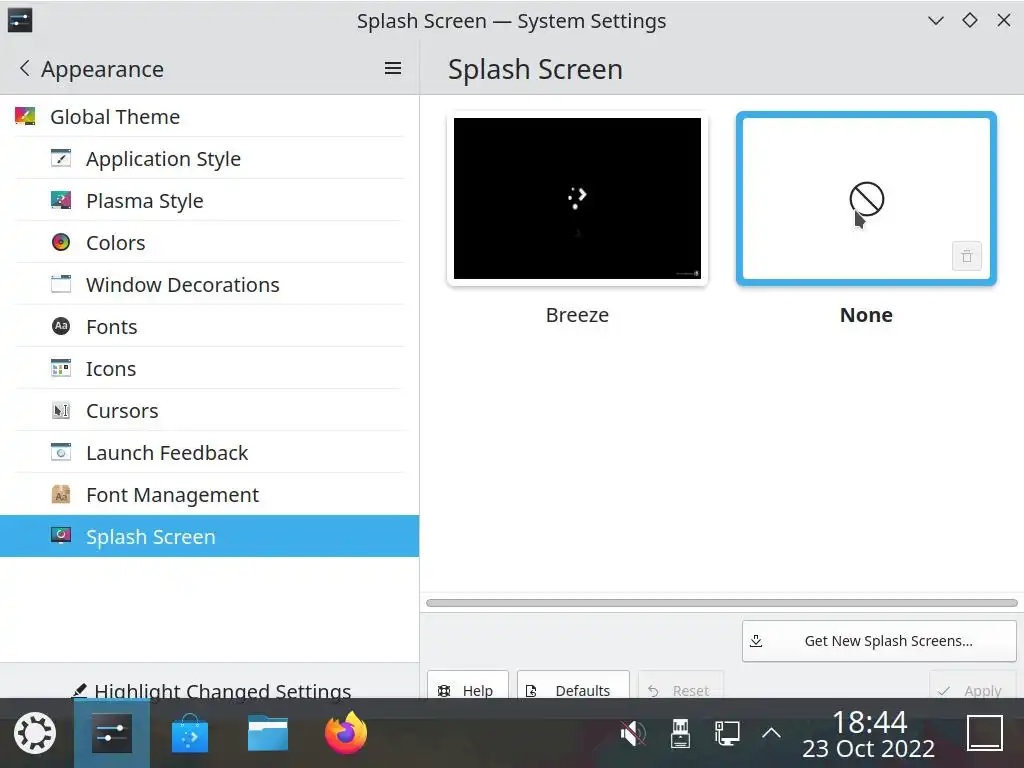This screenshot has height=768, width=1024.
Task: Click the Cursors icon
Action: 61,410
